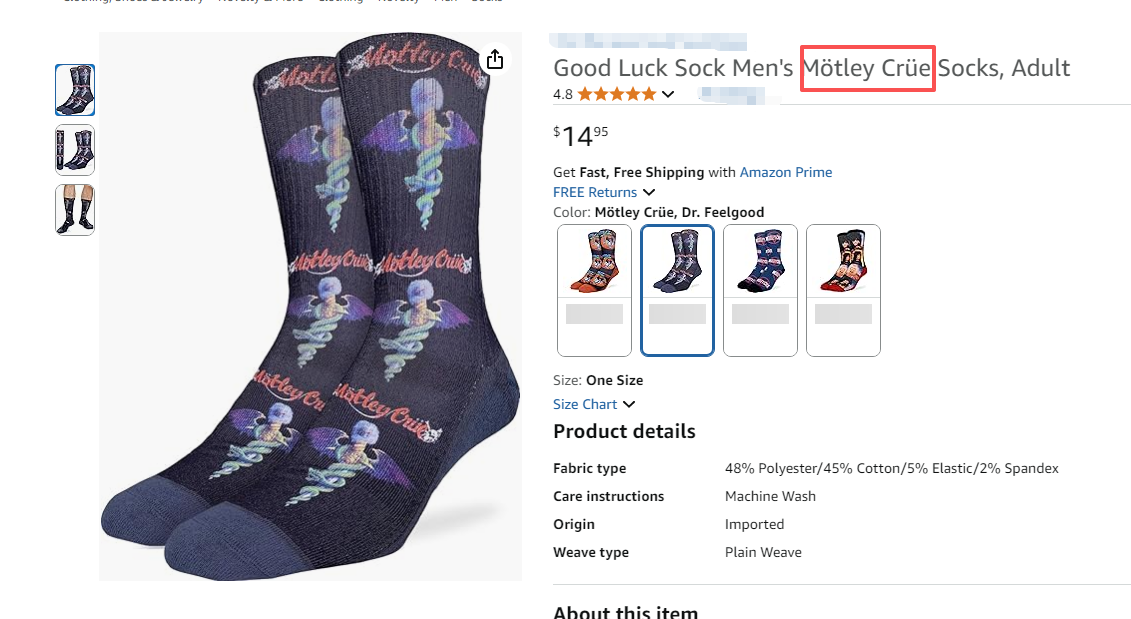Expand the chevron next to FREE Returns
Viewport: 1131px width, 619px height.
649,192
